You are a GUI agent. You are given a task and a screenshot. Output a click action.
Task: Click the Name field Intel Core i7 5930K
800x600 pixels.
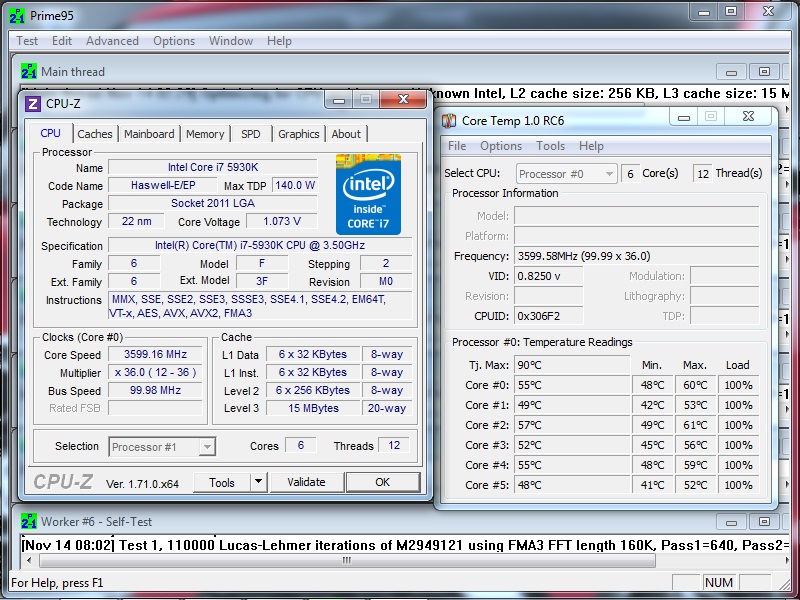click(x=213, y=167)
